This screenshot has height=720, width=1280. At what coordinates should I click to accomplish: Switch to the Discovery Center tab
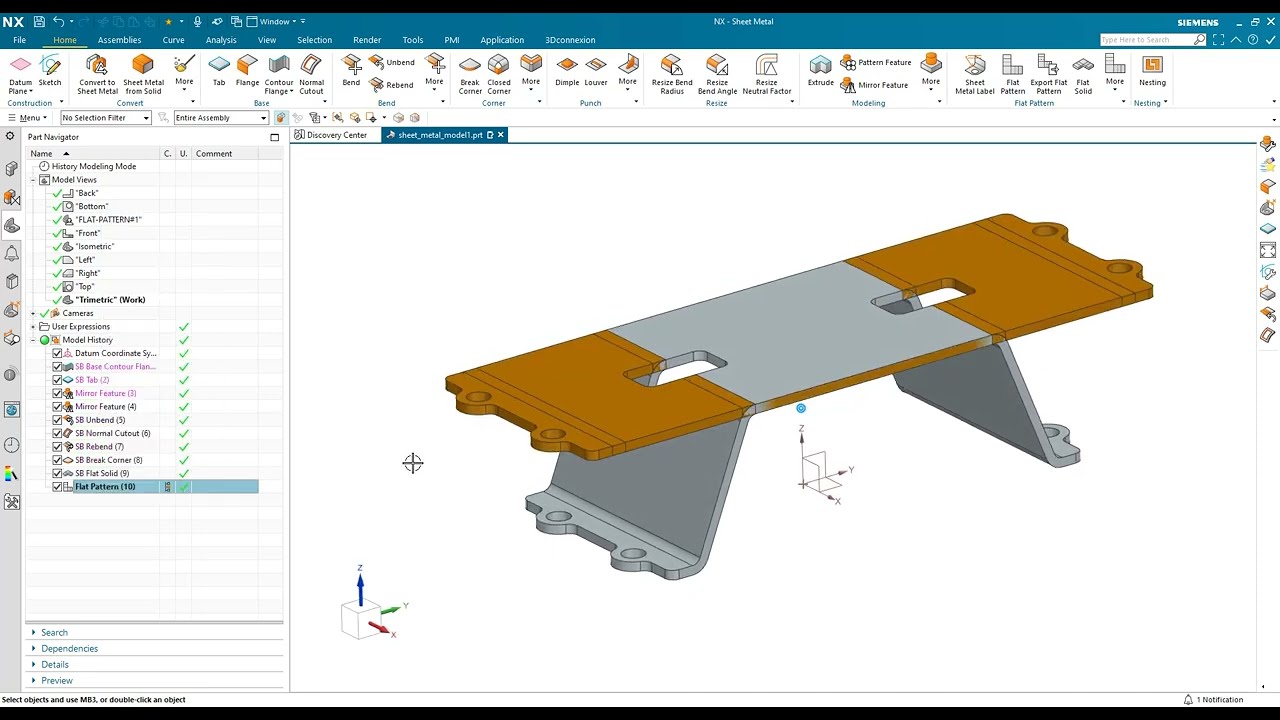coord(331,135)
